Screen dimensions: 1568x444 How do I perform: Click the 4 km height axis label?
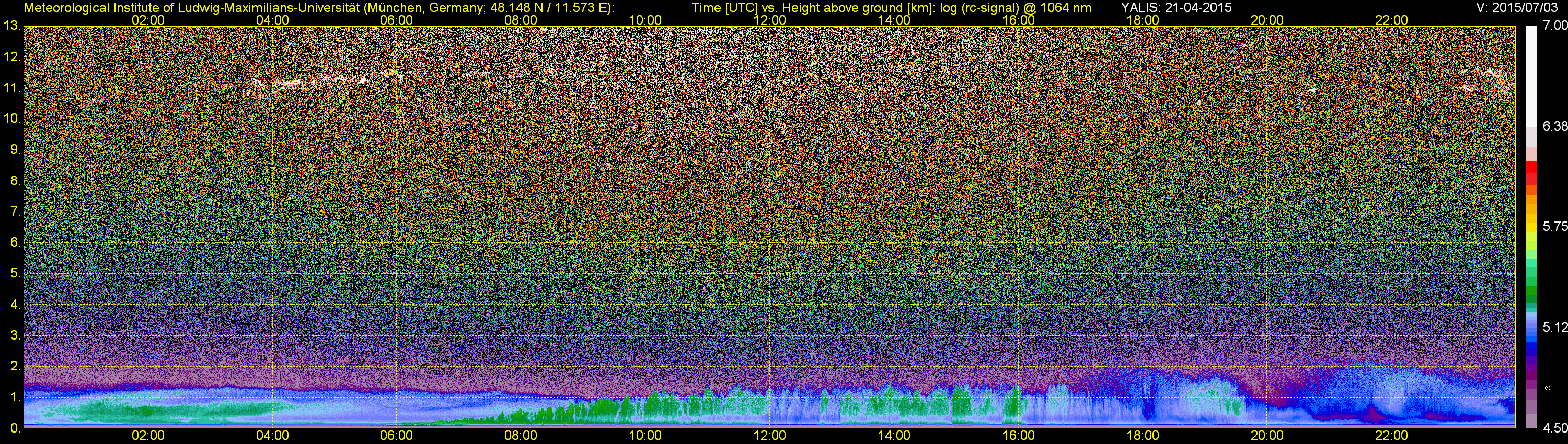(x=15, y=305)
